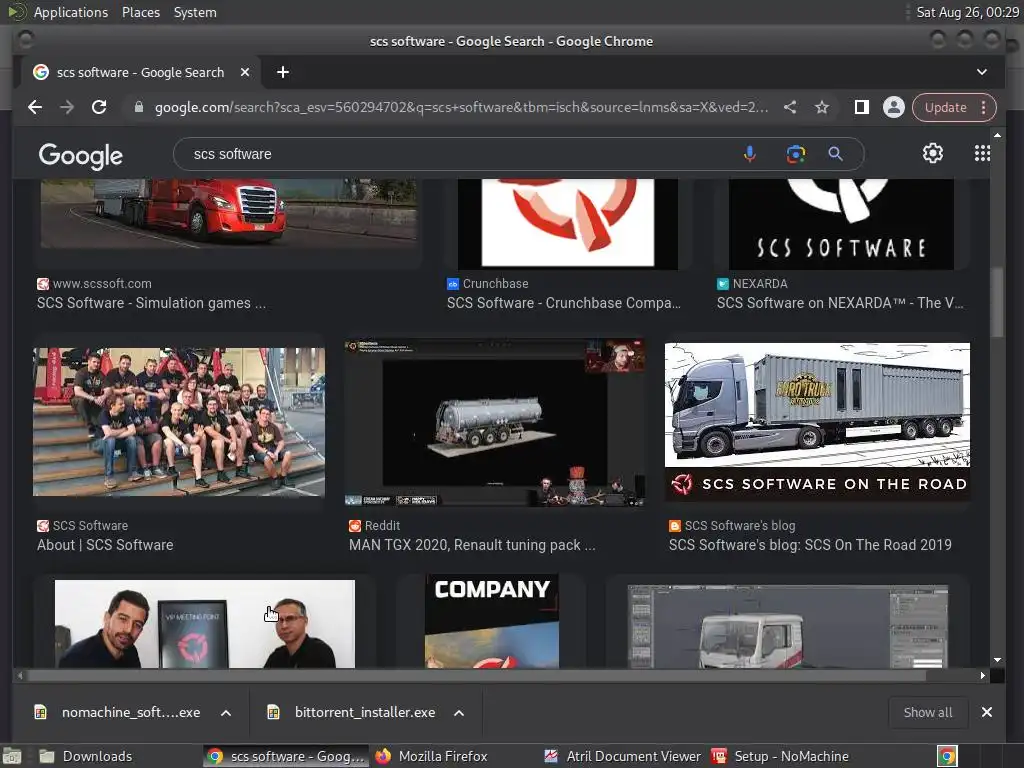Screen dimensions: 1024x768
Task: Open About | SCS Software link
Action: [105, 545]
